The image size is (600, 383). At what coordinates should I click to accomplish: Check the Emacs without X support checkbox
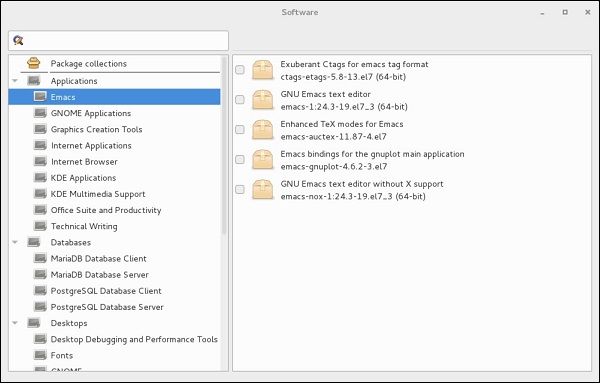[x=240, y=189]
